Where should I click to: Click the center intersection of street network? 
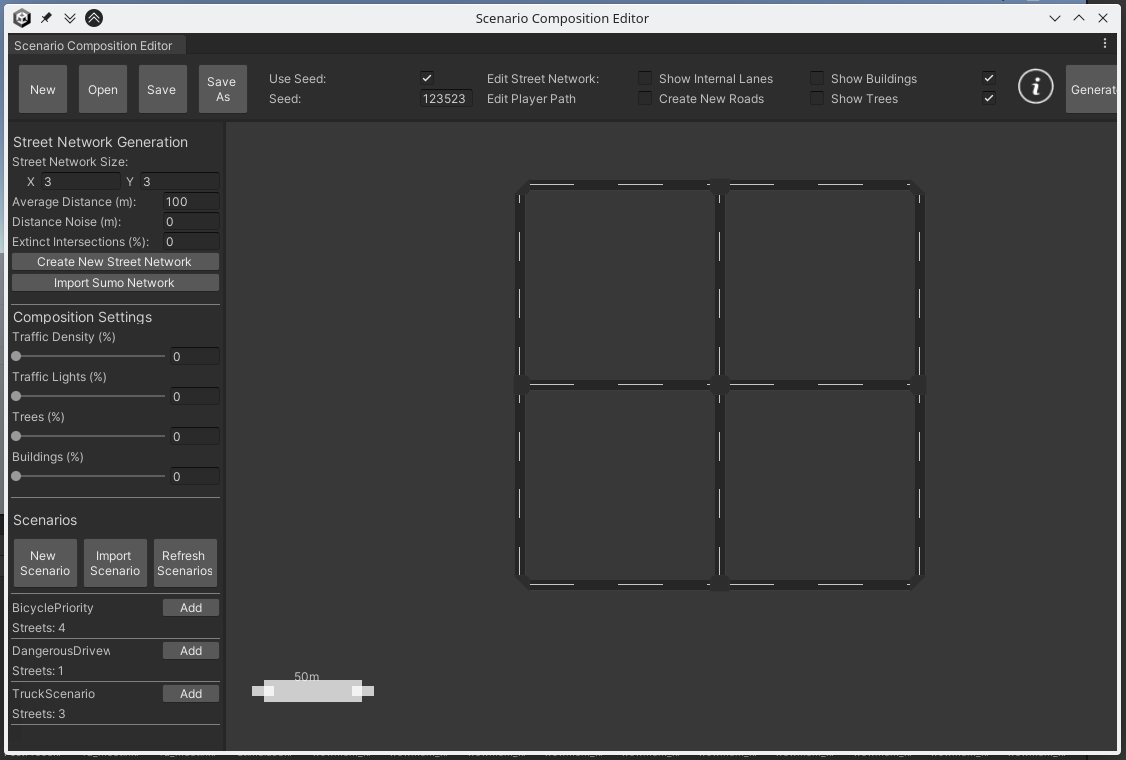720,385
